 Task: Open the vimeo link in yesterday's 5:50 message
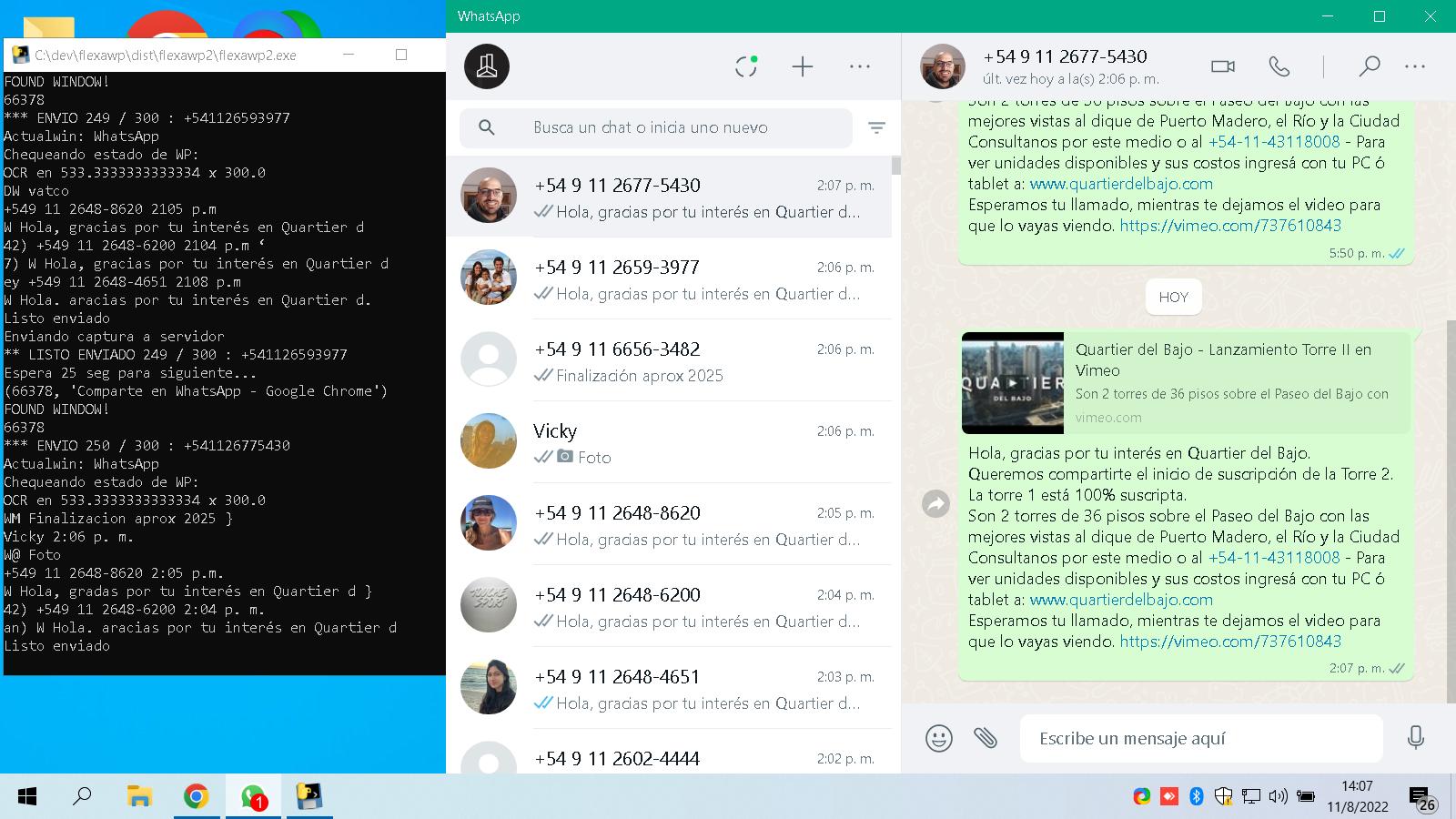(x=1230, y=226)
